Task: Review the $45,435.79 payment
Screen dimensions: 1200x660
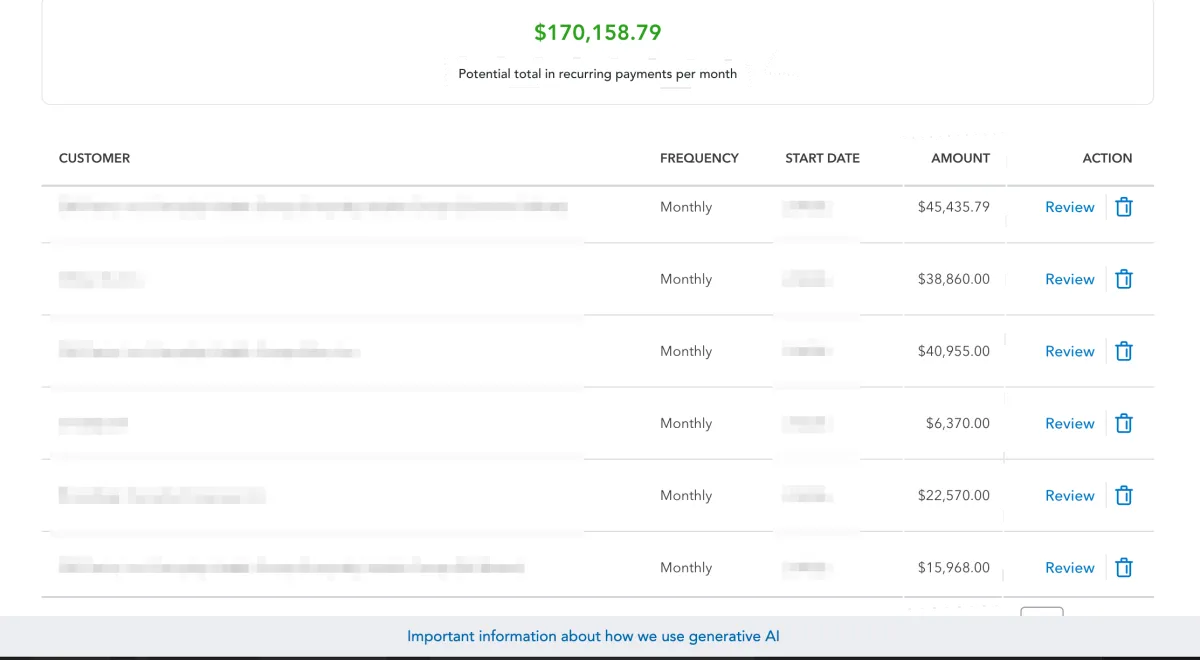Action: click(1069, 207)
